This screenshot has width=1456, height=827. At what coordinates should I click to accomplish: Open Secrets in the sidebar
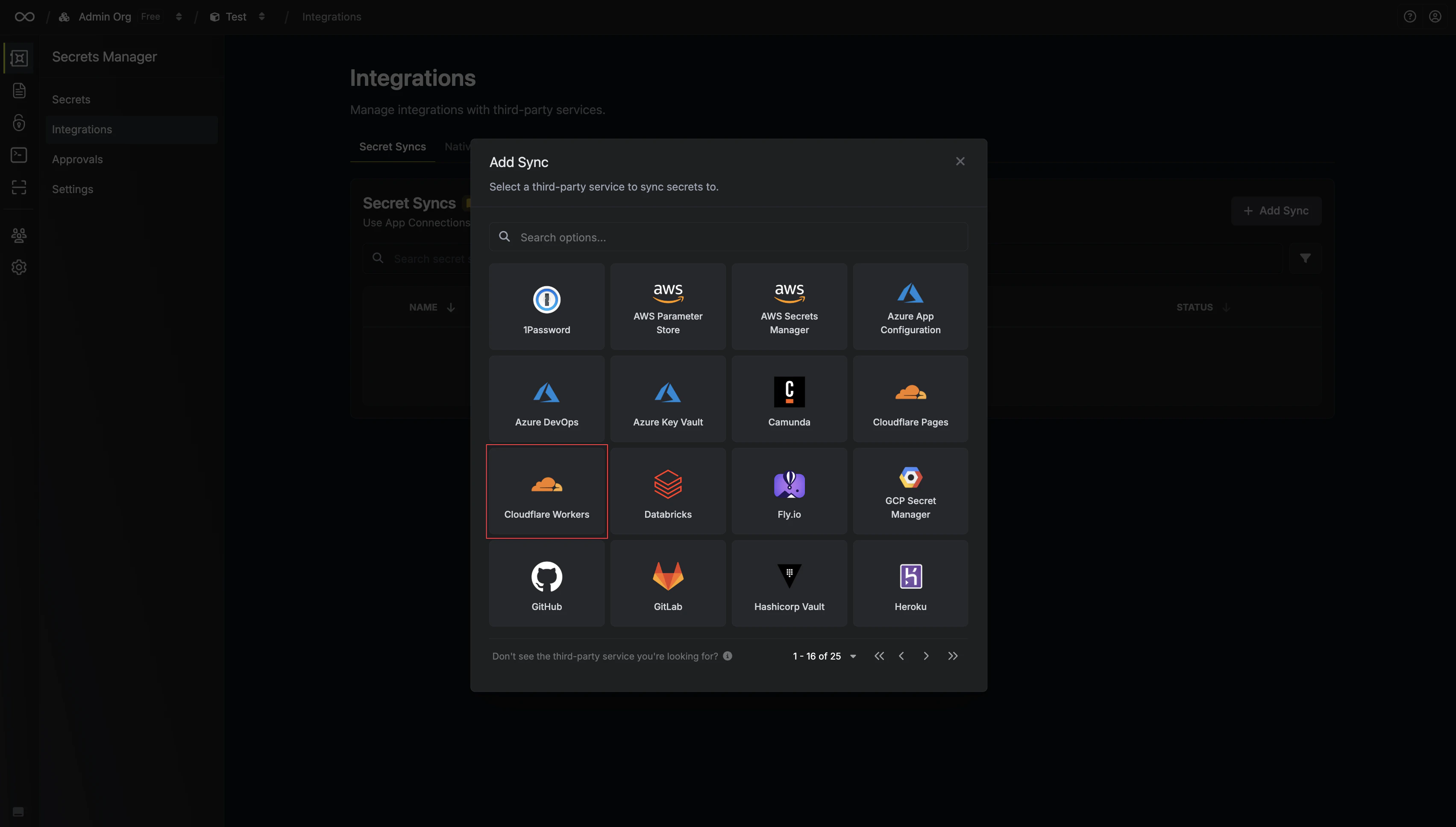[x=132, y=100]
